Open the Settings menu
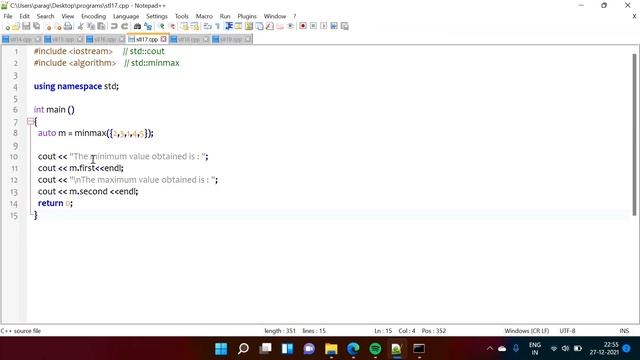Viewport: 640px width, 360px height. coord(157,16)
